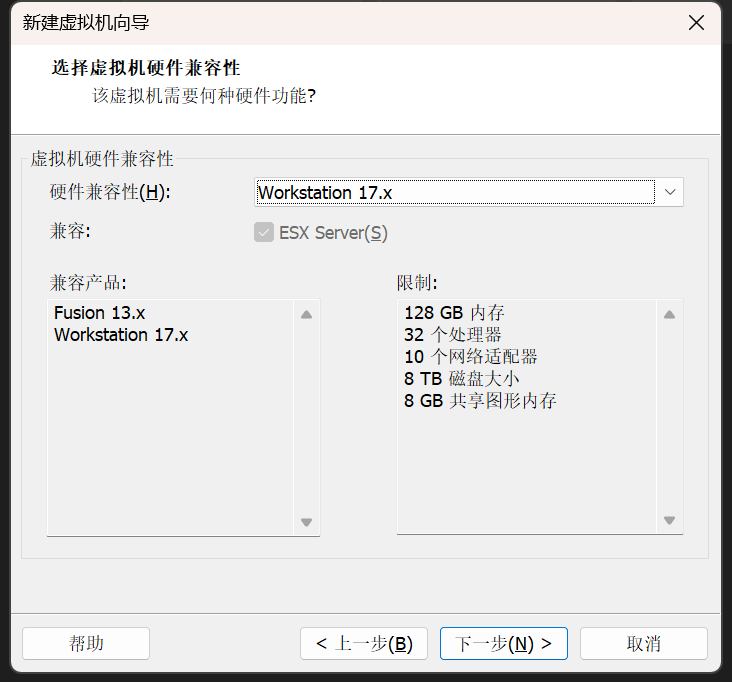
Task: Close the 新建虚拟机向导 dialog
Action: tap(696, 22)
